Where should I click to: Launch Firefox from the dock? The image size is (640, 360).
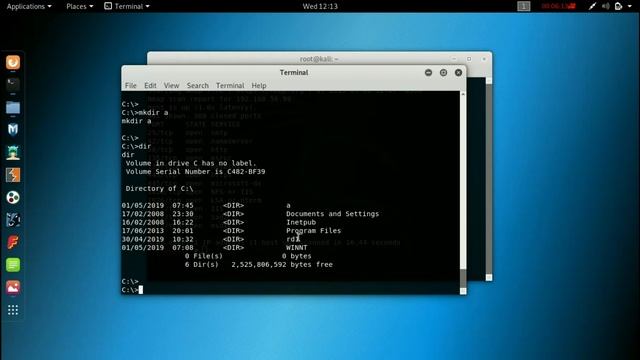click(13, 62)
